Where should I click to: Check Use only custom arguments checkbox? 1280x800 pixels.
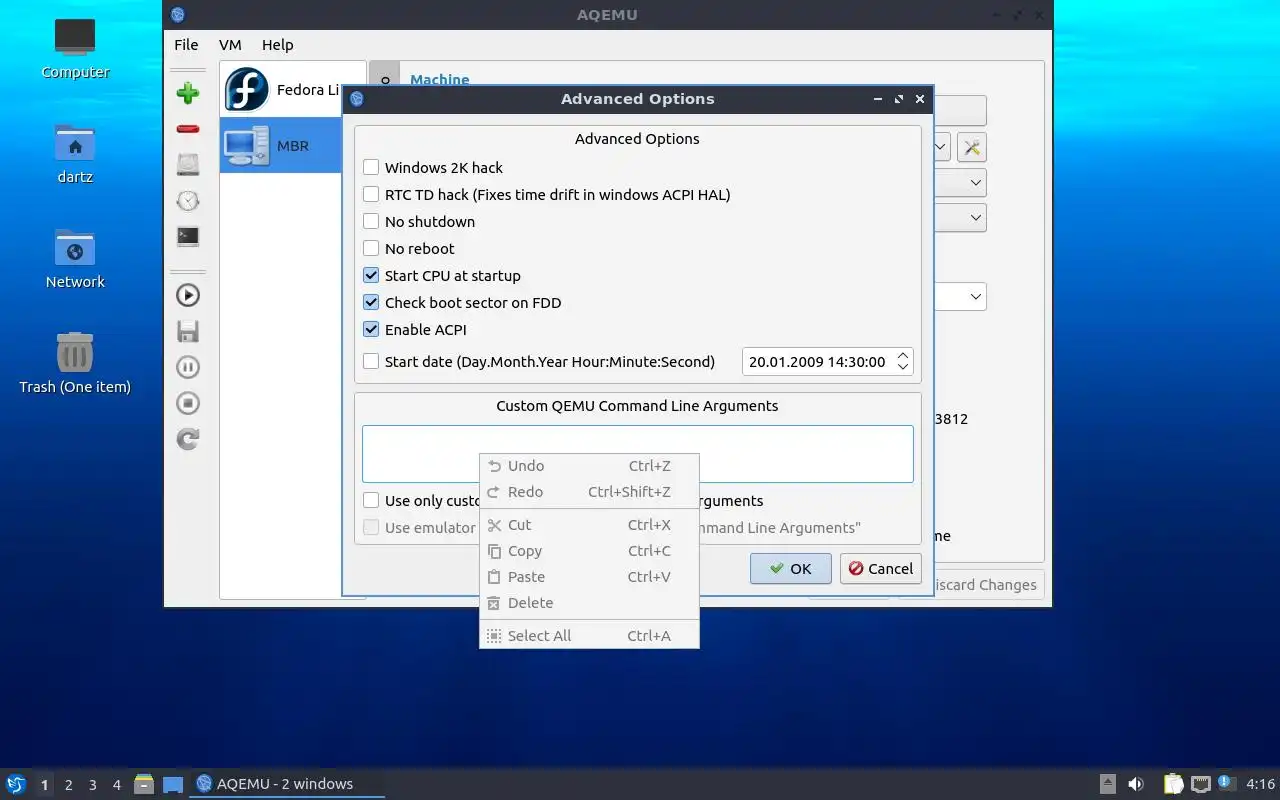tap(371, 501)
